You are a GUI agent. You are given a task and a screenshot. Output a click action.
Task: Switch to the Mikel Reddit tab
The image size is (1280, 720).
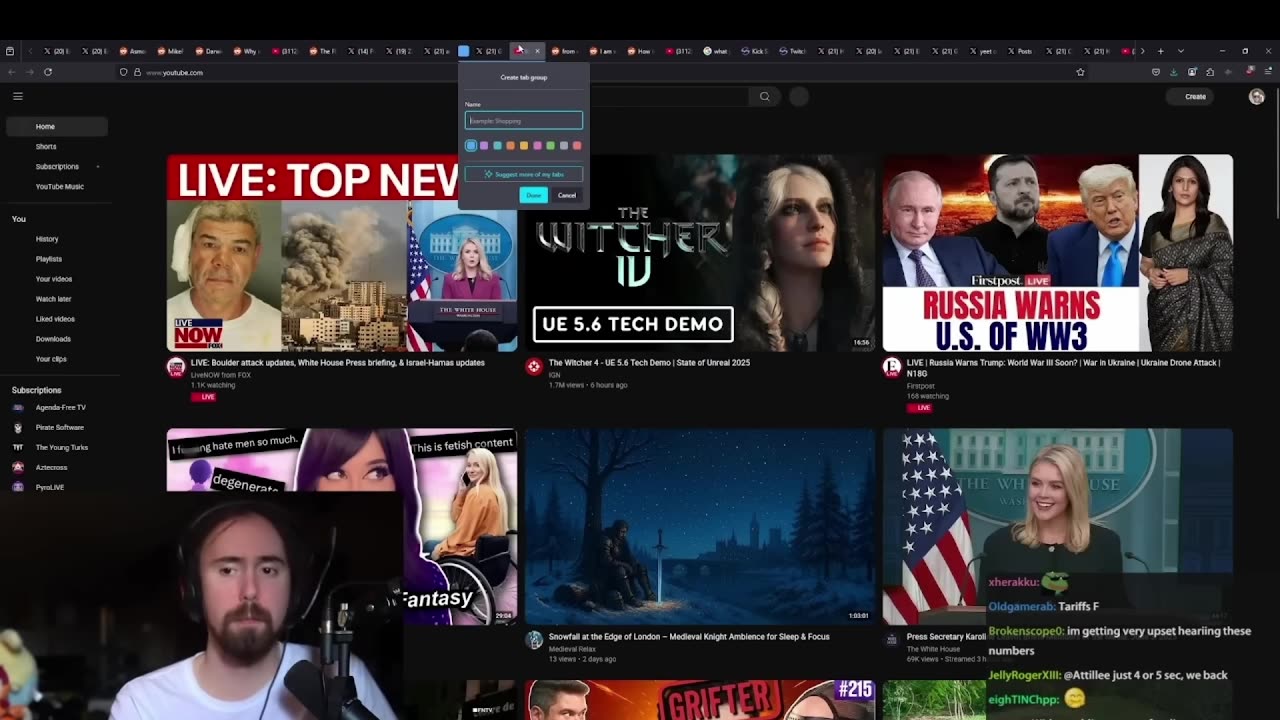171,51
